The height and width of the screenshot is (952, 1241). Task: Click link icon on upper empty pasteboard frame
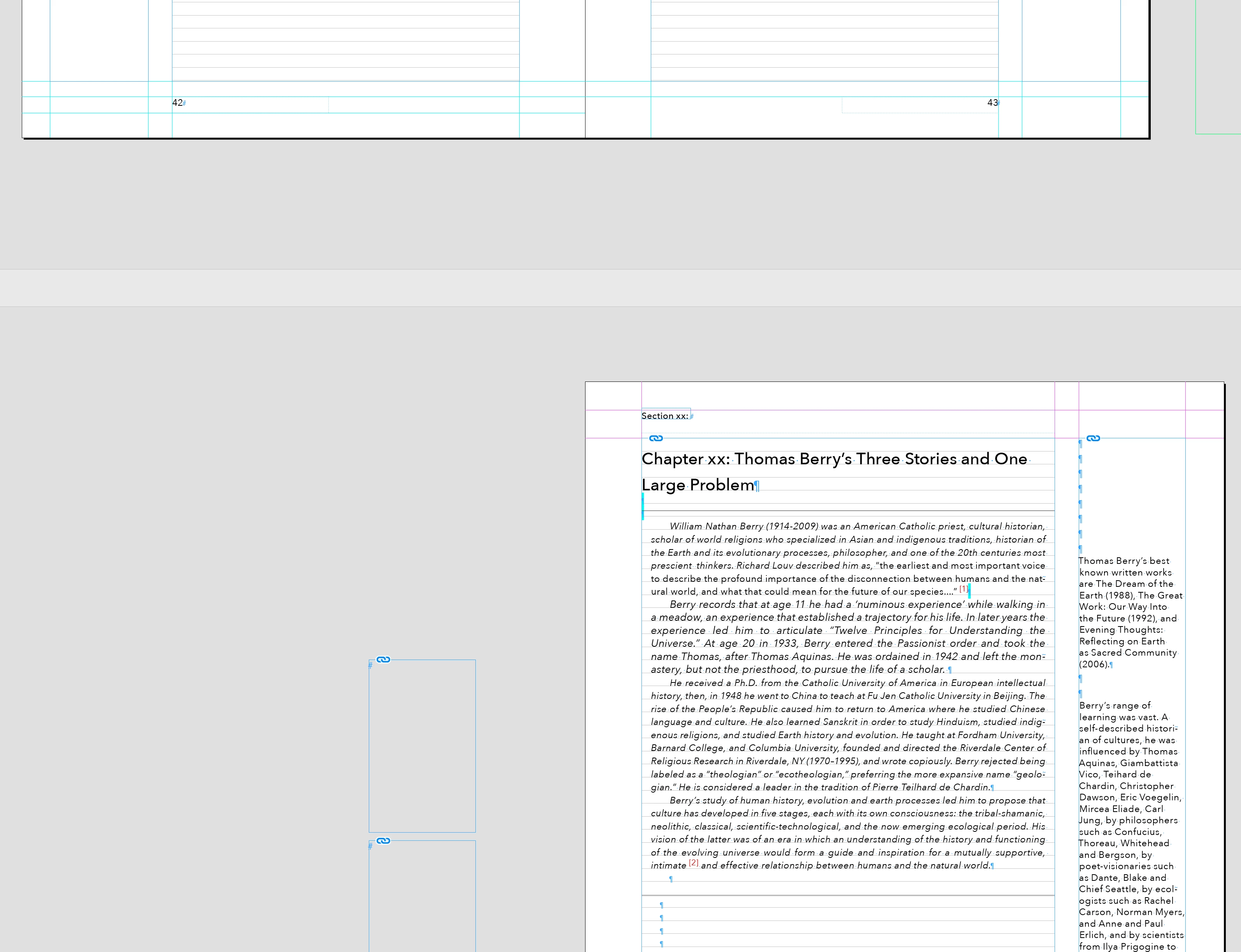(383, 659)
